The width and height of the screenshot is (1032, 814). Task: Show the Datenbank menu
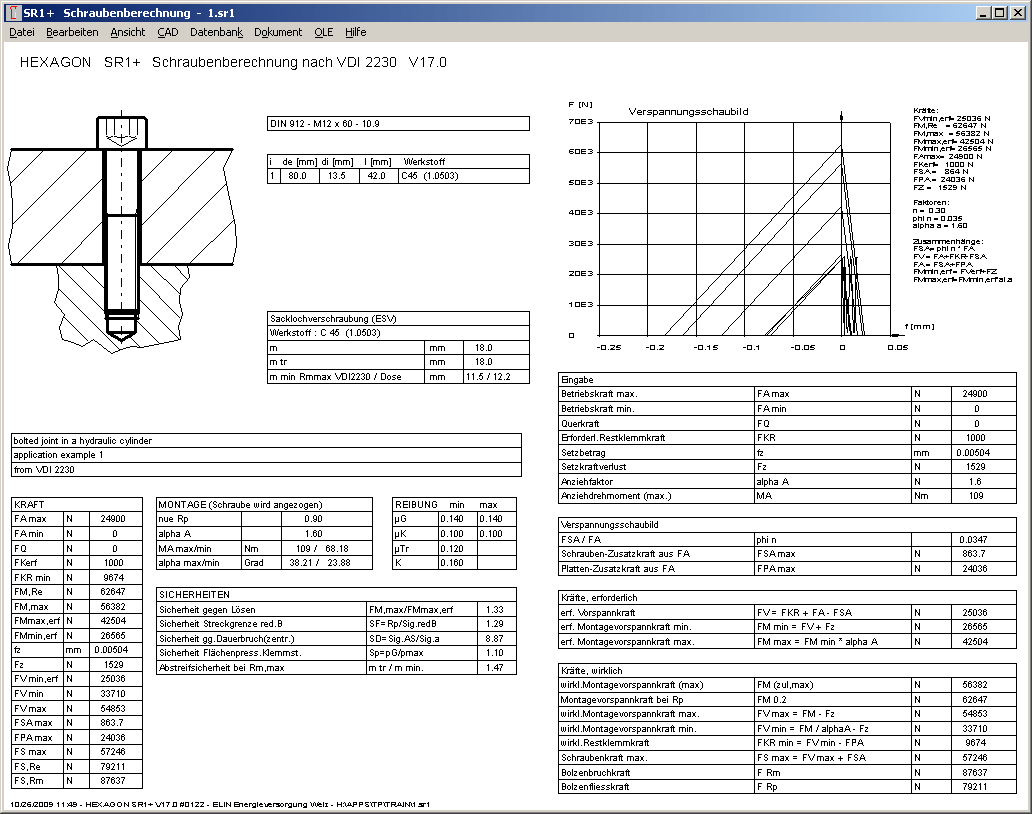216,32
